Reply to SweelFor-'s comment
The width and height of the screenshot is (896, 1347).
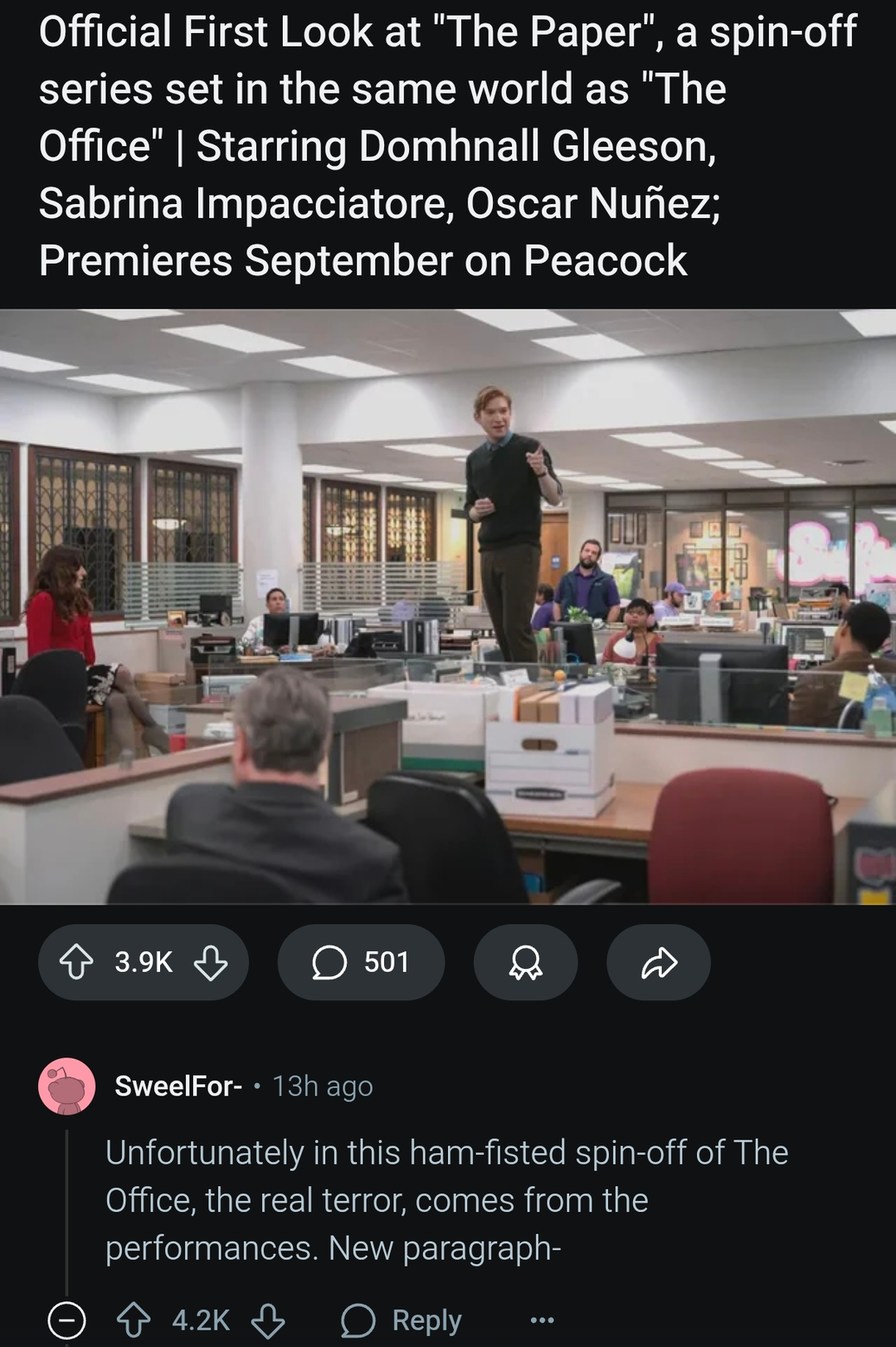401,1320
